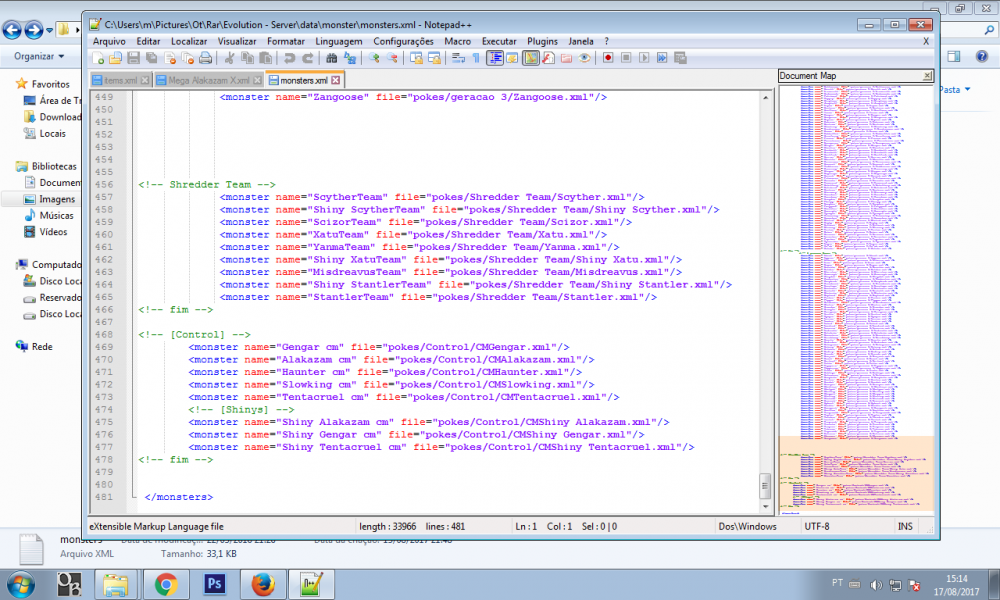Toggle Explorer preview pane button
The height and width of the screenshot is (600, 1000).
point(954,56)
